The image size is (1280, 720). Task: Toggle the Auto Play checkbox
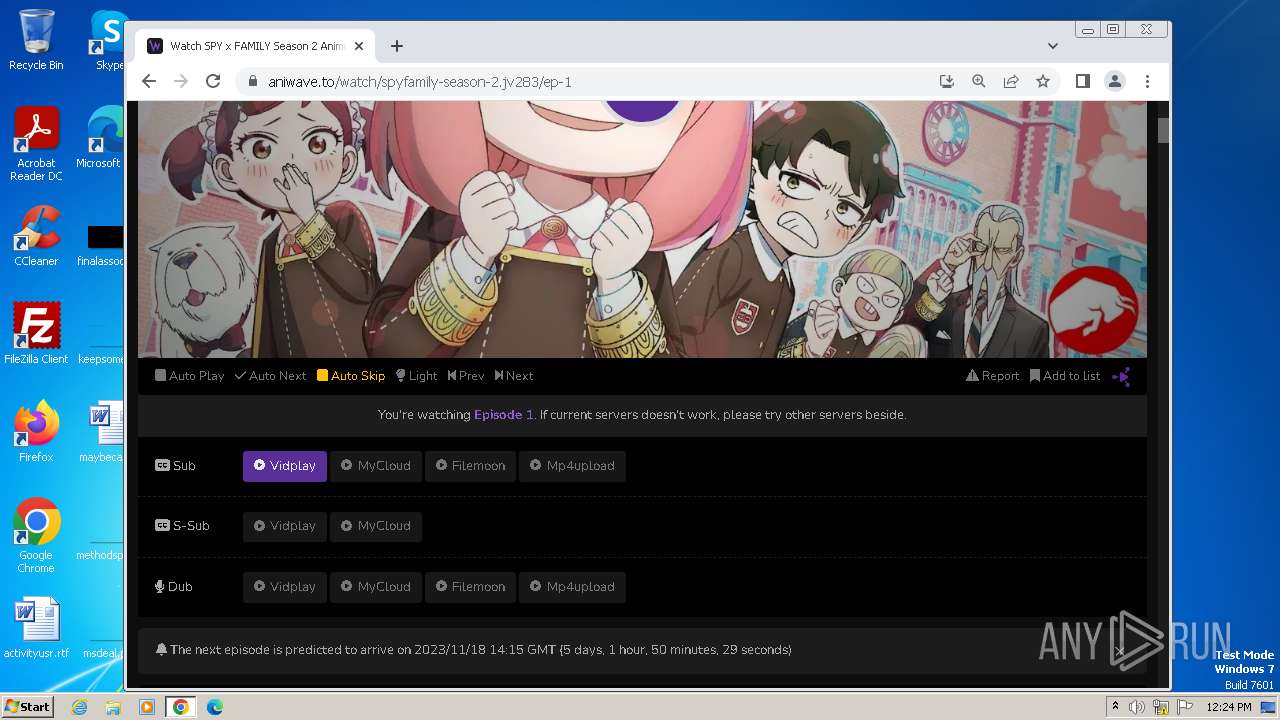click(189, 376)
